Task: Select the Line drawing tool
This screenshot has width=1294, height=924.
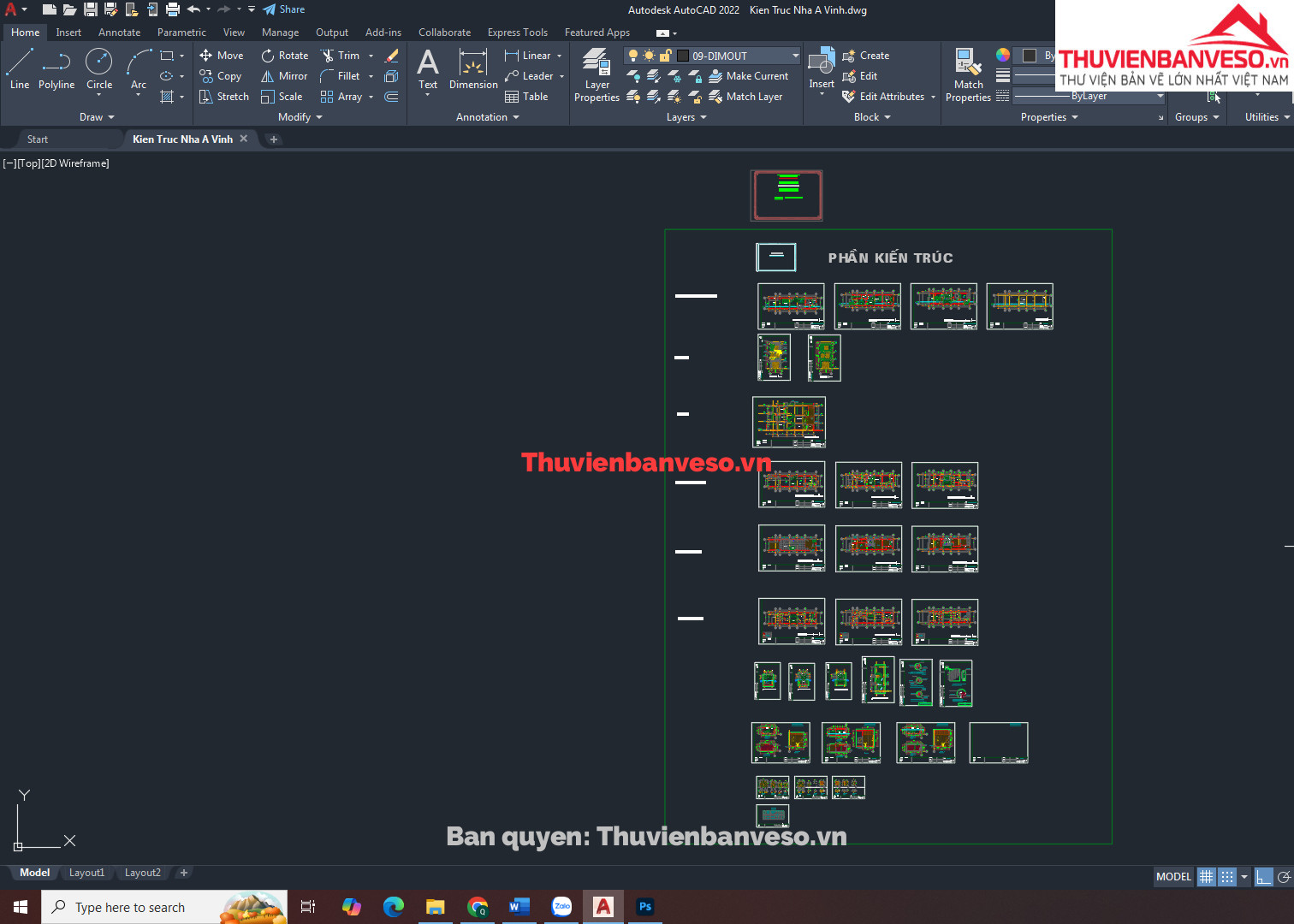Action: [20, 68]
